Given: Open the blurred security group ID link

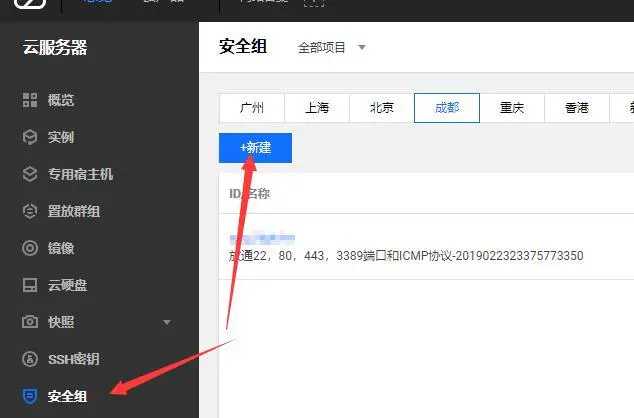Looking at the screenshot, I should pos(262,239).
